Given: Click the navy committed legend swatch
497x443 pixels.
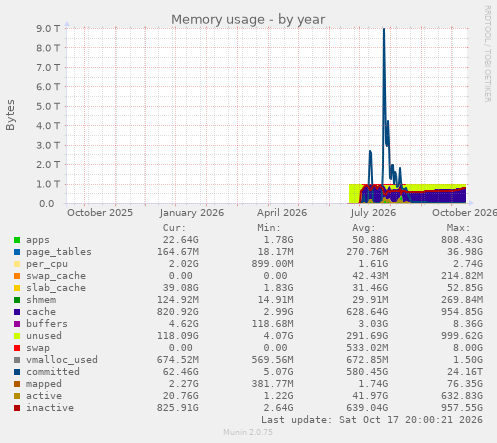Looking at the screenshot, I should [x=17, y=372].
